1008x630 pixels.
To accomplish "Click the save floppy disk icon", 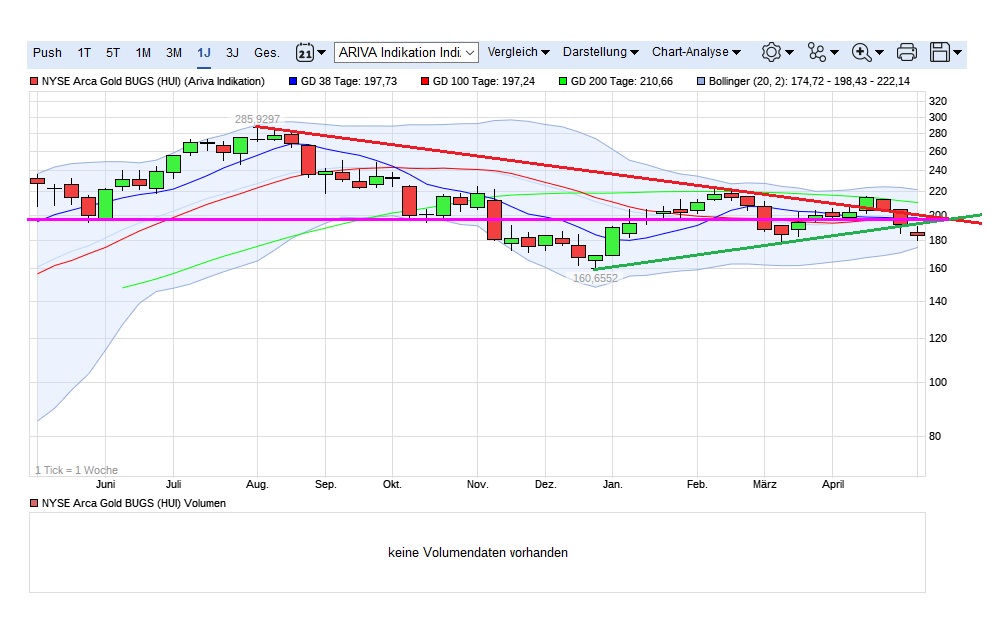I will coord(945,52).
